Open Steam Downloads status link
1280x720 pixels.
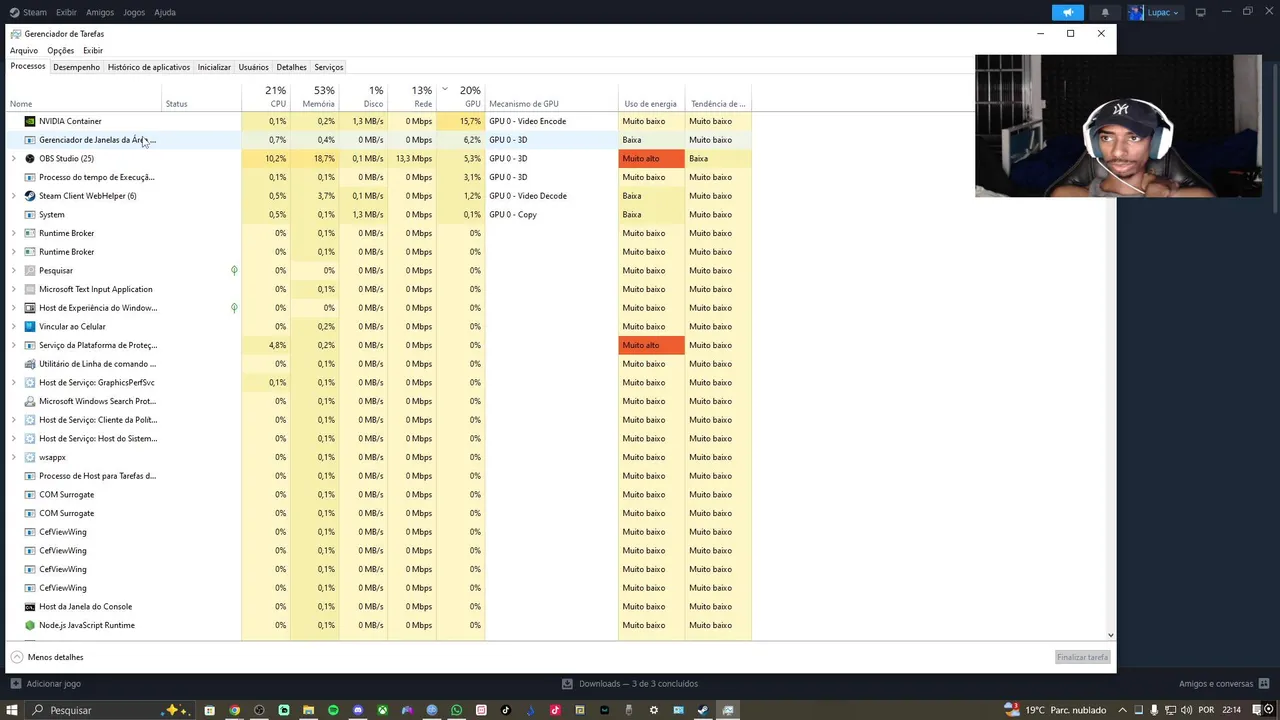[630, 684]
